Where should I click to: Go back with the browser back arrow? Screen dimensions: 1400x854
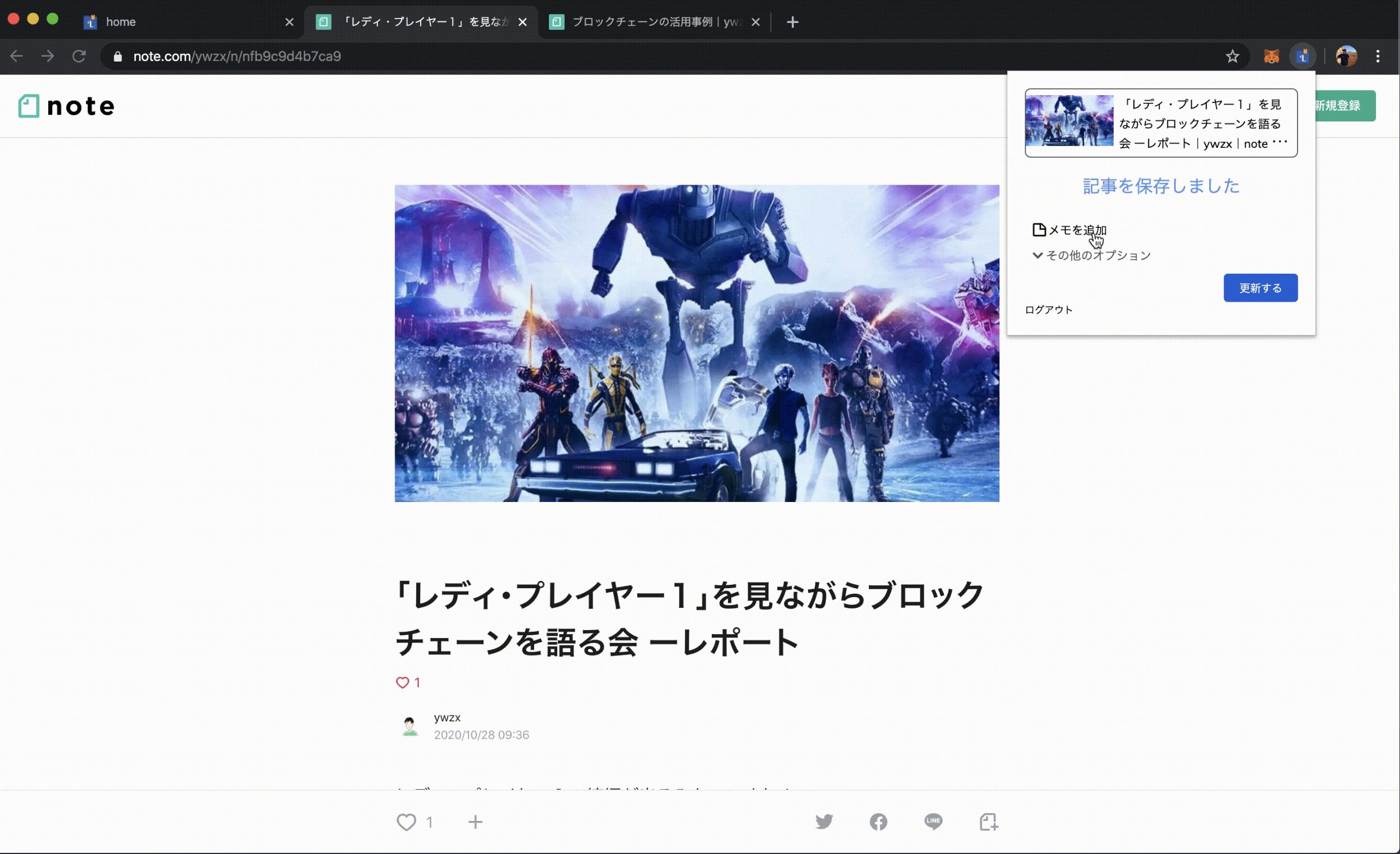click(x=16, y=57)
